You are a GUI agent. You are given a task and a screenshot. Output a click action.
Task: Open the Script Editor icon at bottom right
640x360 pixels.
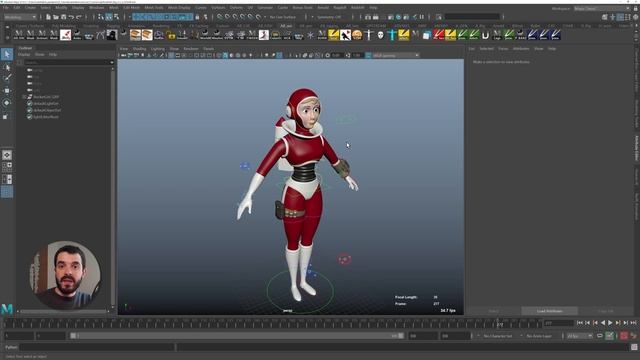[634, 347]
